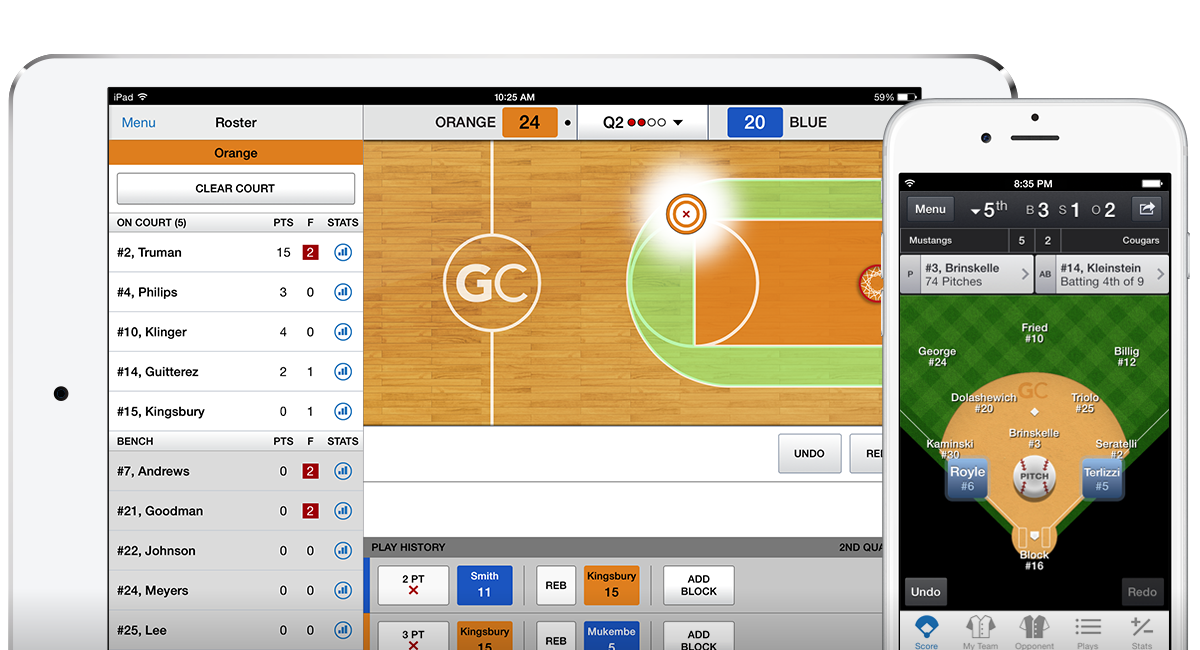
Task: Tap the missed shot marker on court
Action: pyautogui.click(x=686, y=213)
